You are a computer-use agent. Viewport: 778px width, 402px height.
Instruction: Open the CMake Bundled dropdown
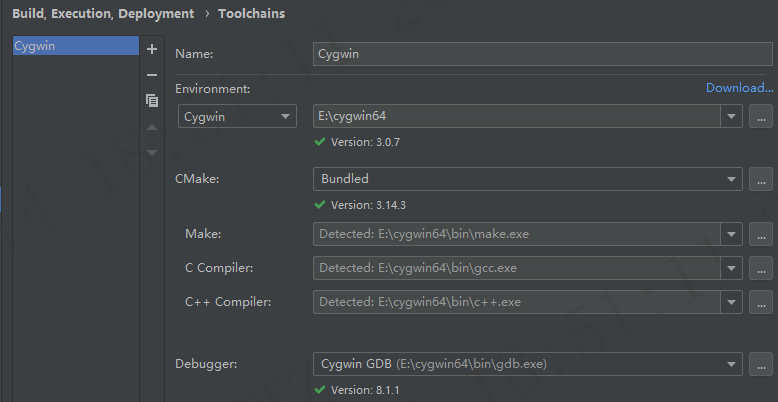point(527,179)
